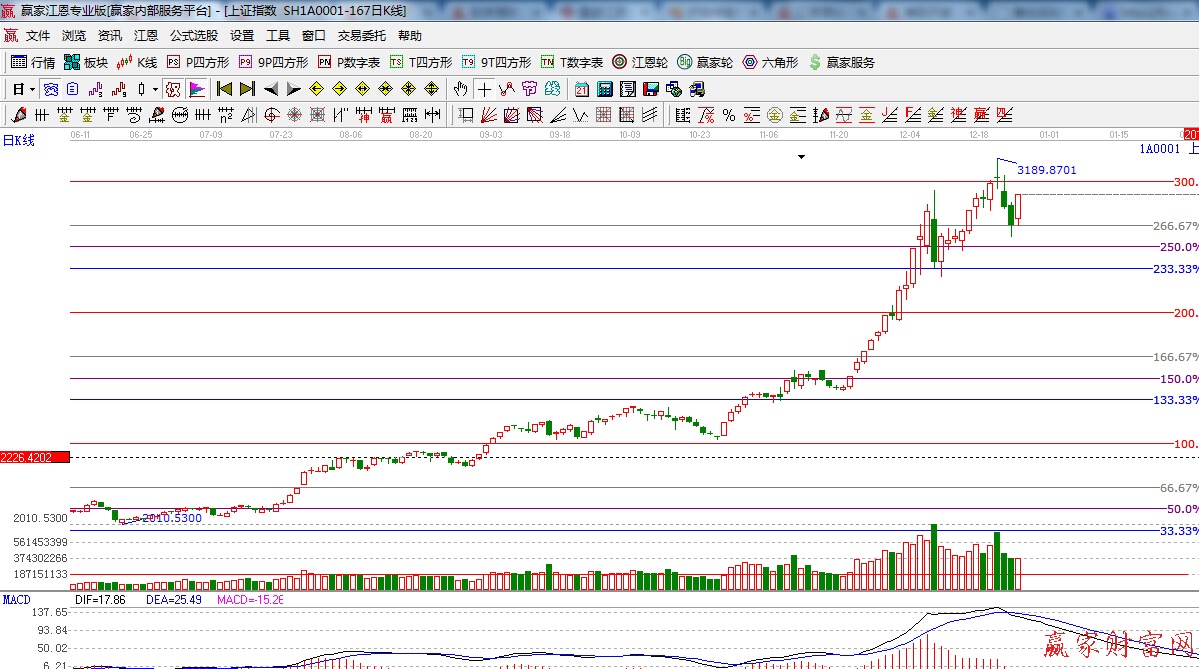Click the calendar date icon
This screenshot has height=669, width=1199.
click(582, 89)
